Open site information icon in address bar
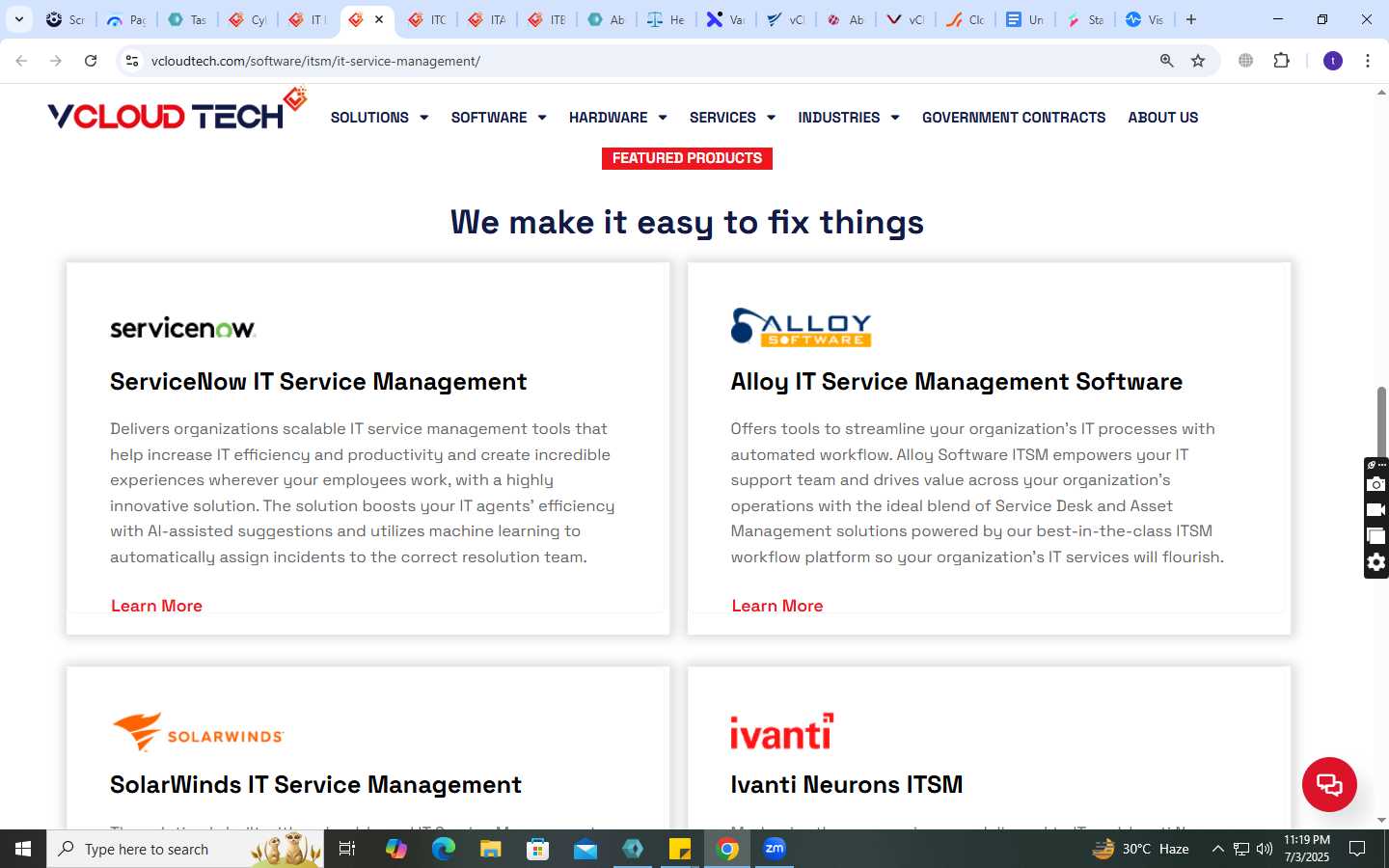The image size is (1389, 868). (x=132, y=61)
